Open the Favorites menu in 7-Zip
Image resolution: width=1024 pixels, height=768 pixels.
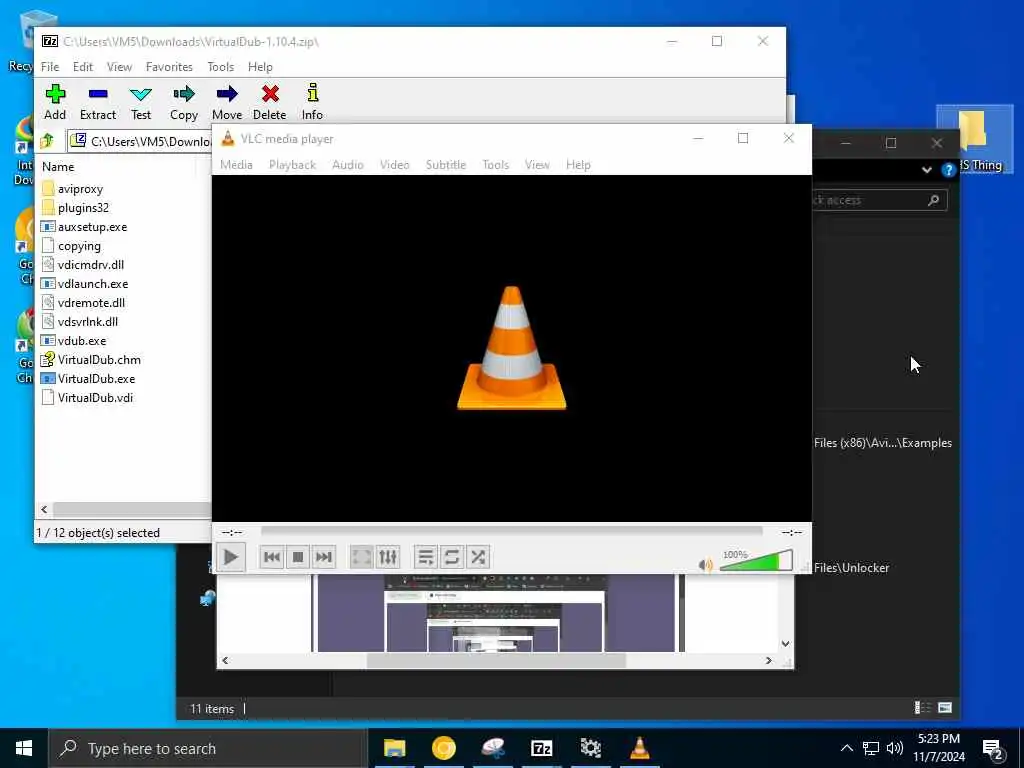[169, 67]
